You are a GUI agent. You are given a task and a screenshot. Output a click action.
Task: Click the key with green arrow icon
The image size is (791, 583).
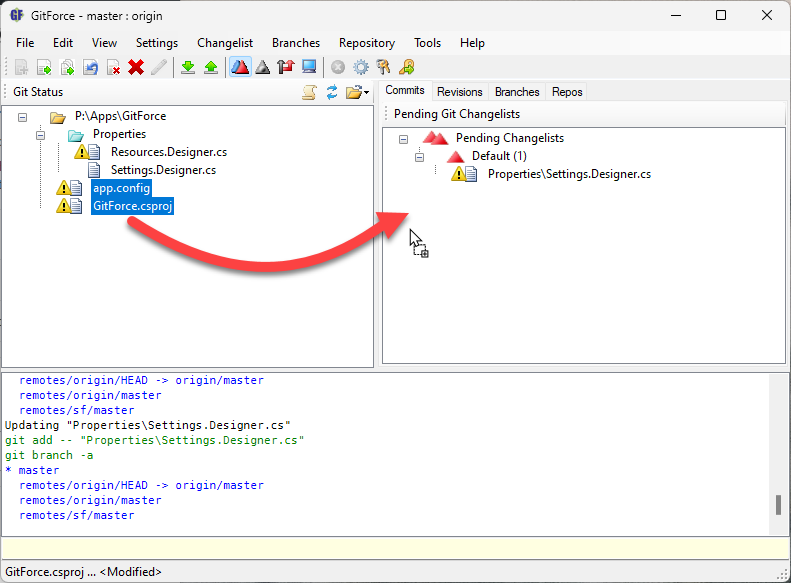click(x=407, y=67)
